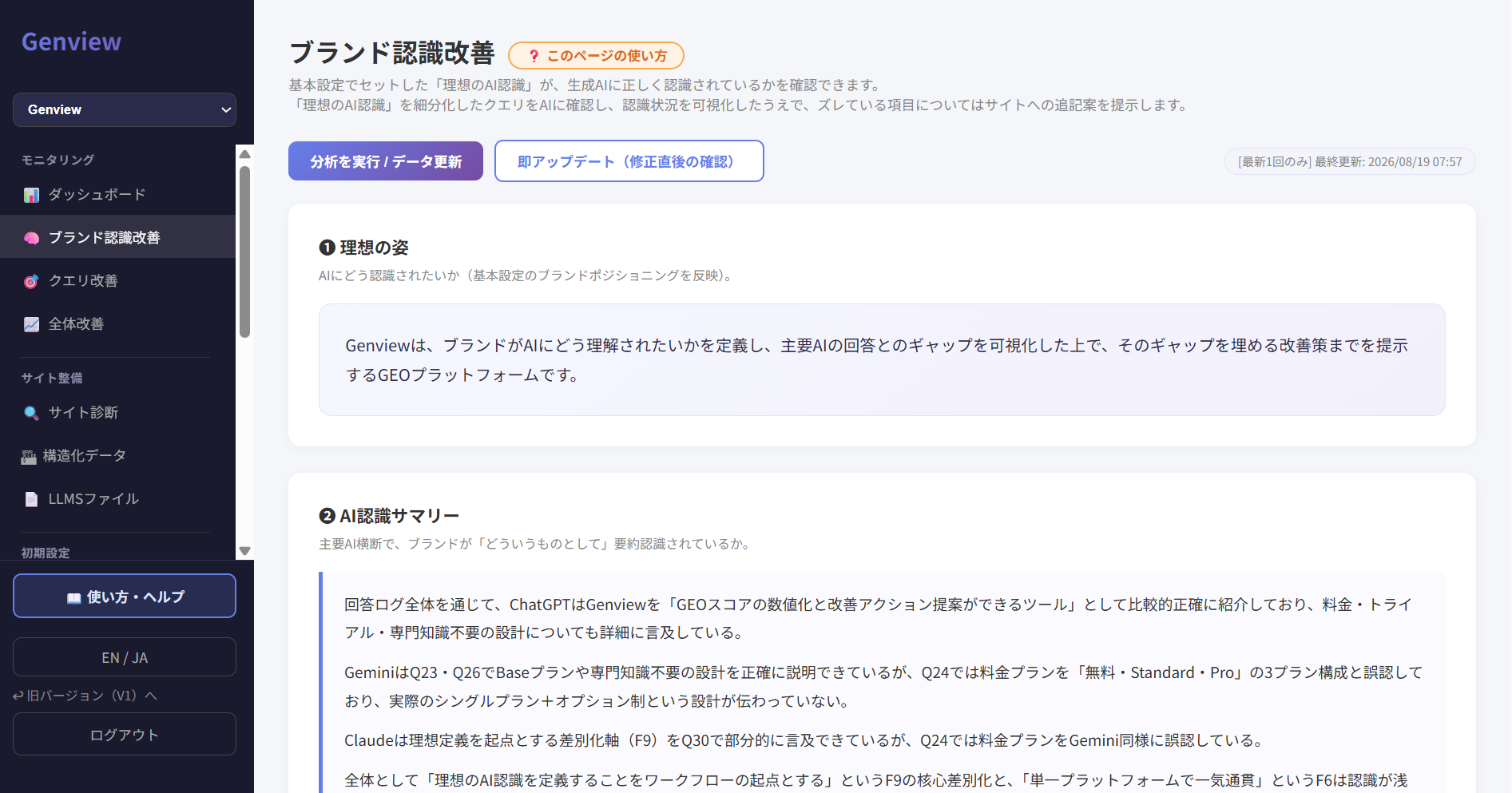Expand 旧バージョン (V1) link

[85, 696]
